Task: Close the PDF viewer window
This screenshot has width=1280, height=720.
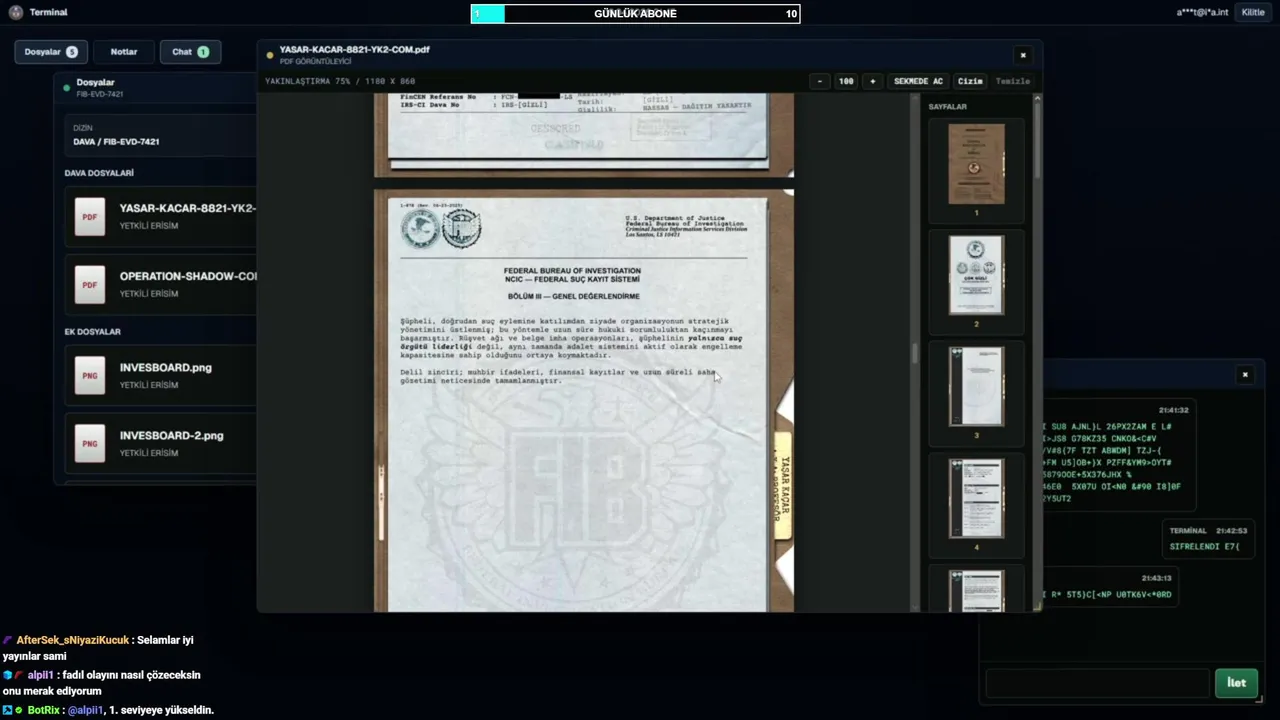Action: [1022, 55]
